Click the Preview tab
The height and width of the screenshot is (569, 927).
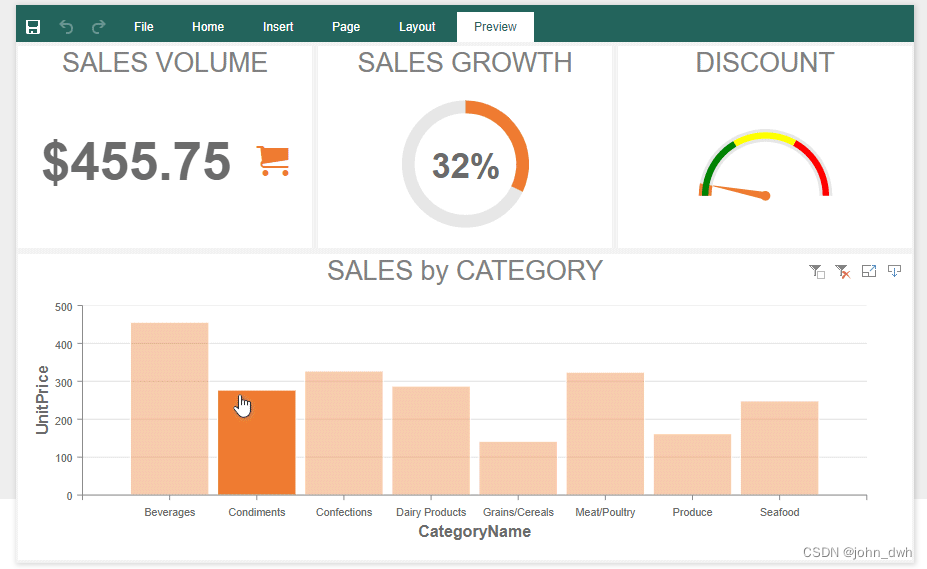pyautogui.click(x=495, y=27)
